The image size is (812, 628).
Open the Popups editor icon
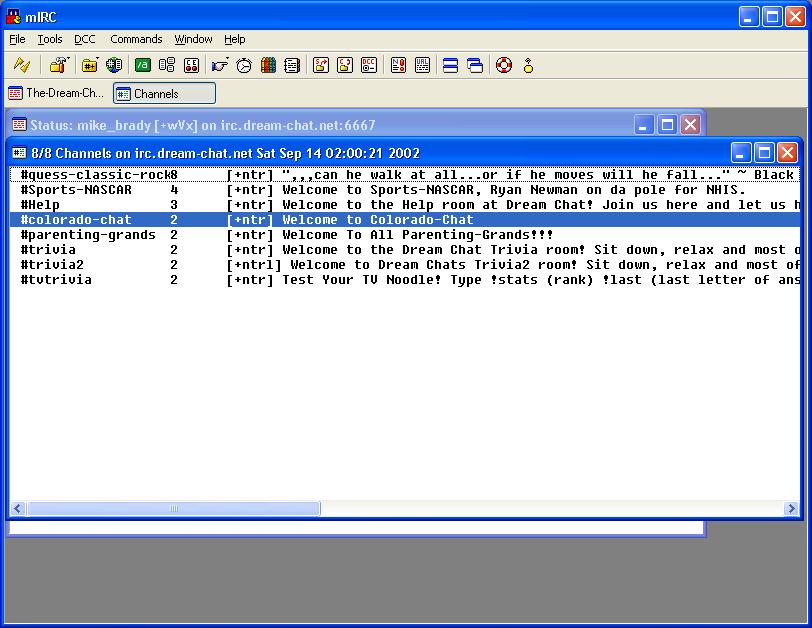click(167, 65)
